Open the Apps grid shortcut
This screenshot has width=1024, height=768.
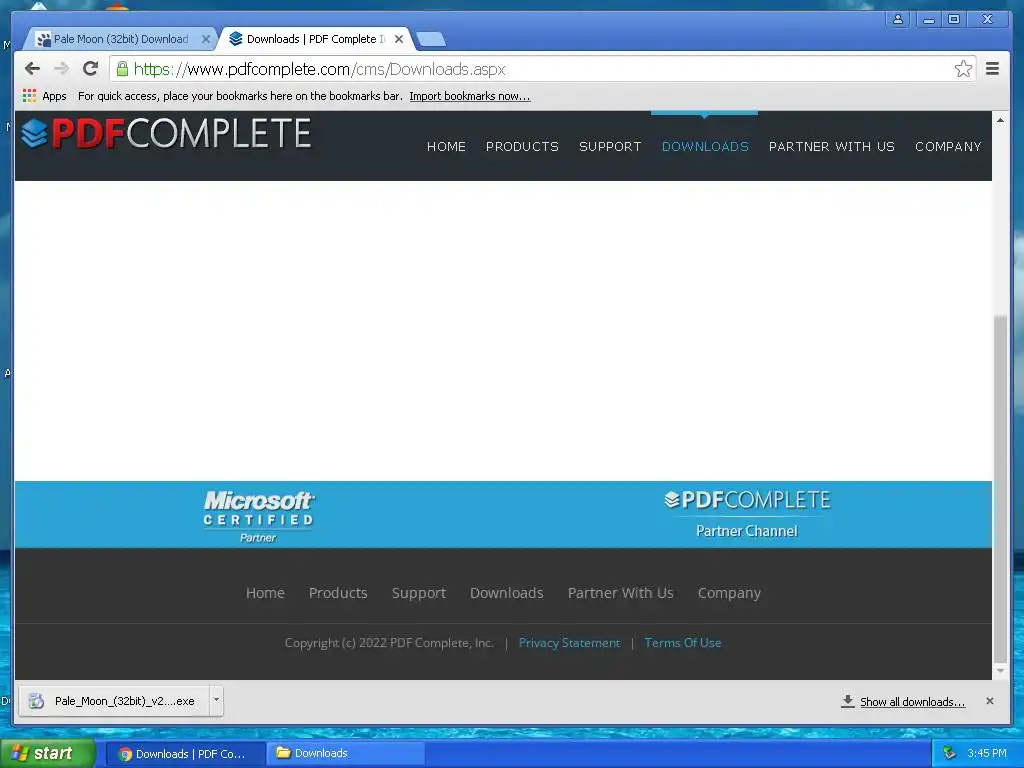point(44,96)
